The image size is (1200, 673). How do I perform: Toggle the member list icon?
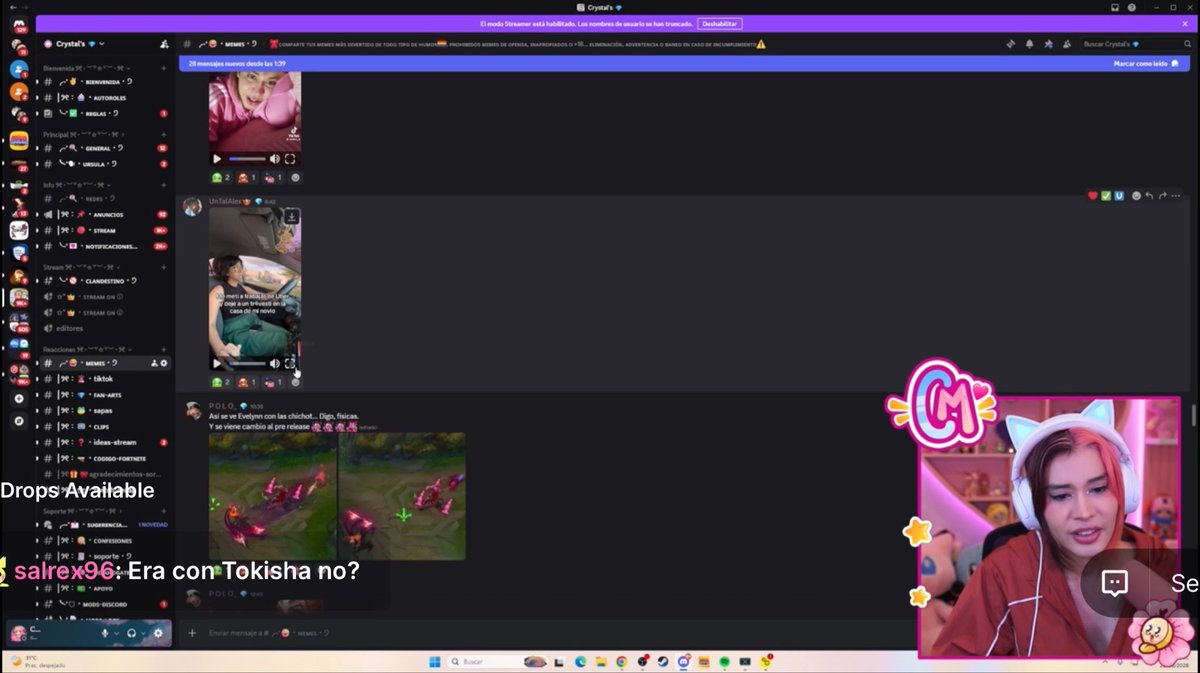coord(1067,44)
